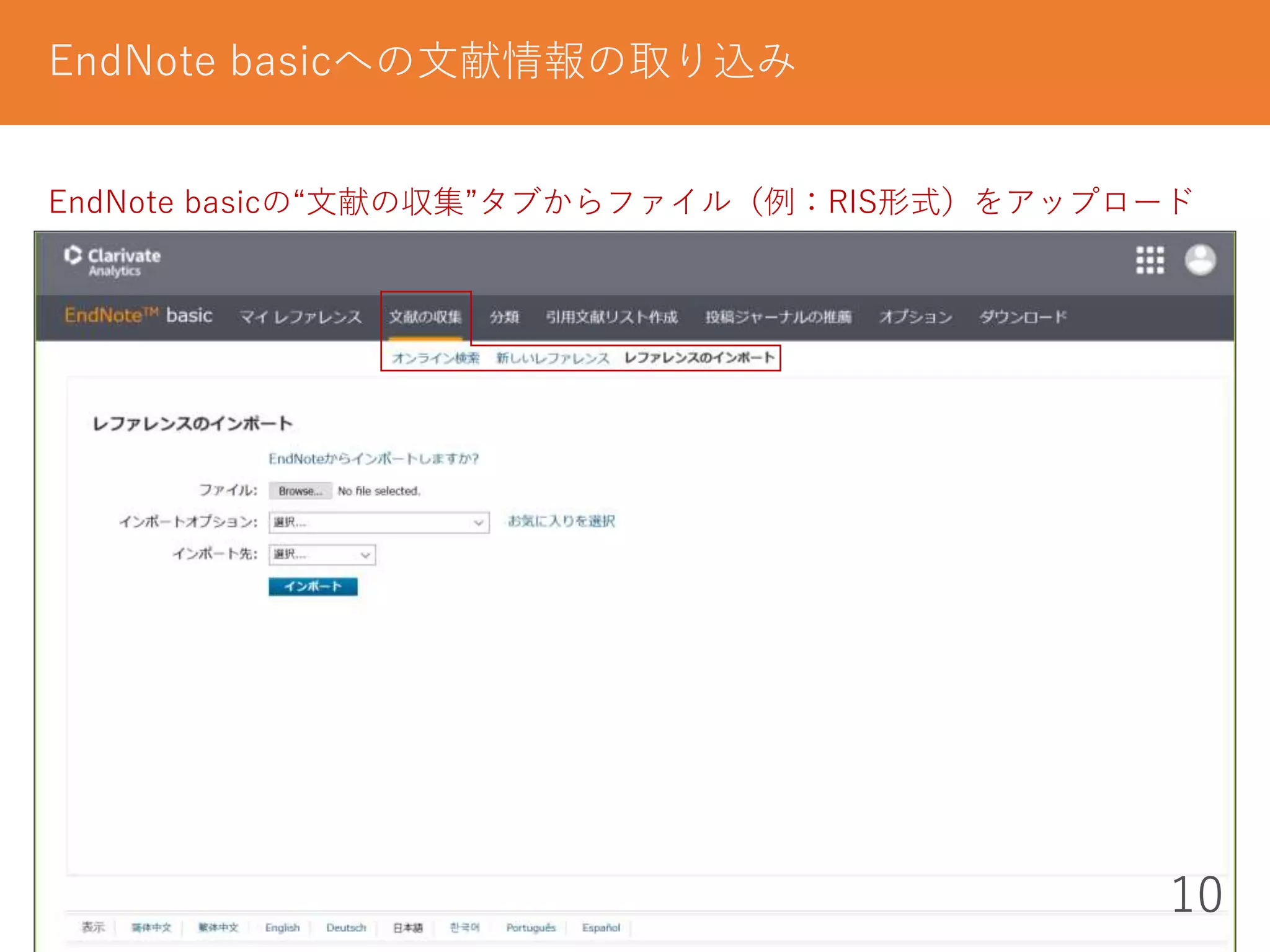Expand the インポート先 dropdown
Screen dimensions: 1270x952
[x=322, y=555]
